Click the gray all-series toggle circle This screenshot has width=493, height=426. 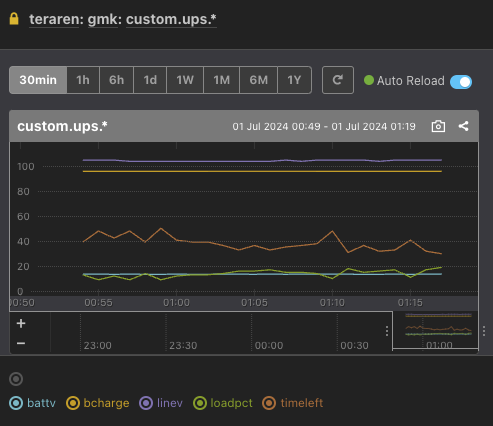[16, 379]
